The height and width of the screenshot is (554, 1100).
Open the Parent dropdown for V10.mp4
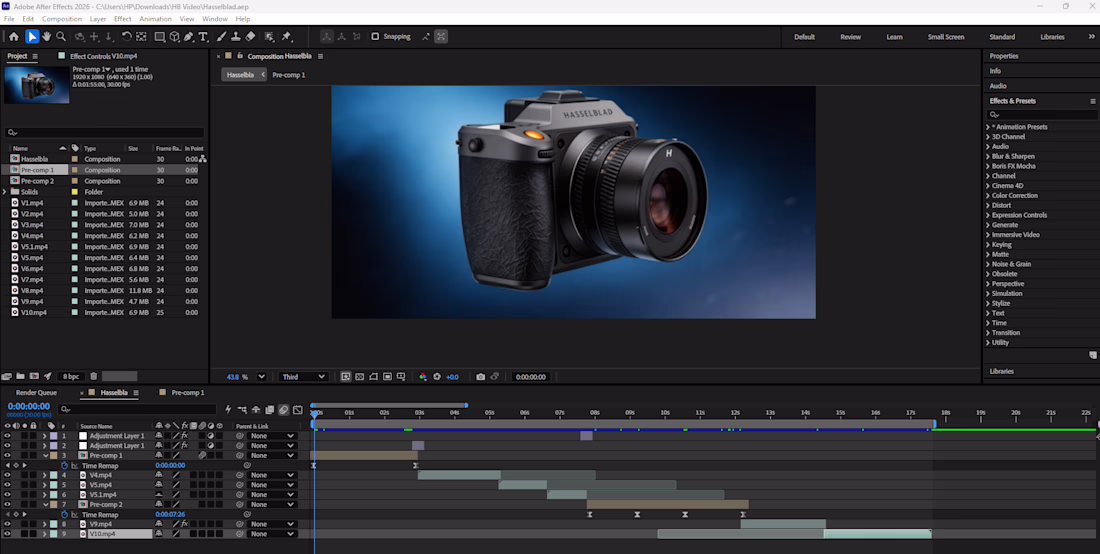[272, 534]
